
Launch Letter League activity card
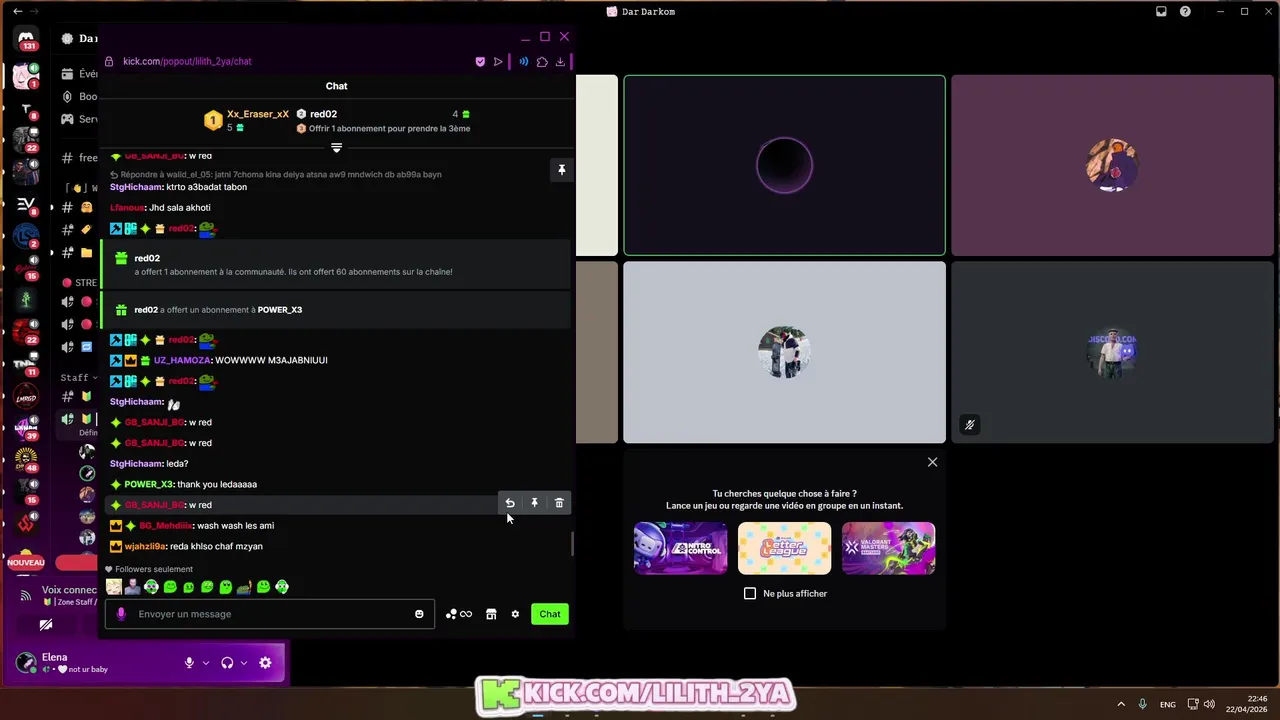[x=784, y=548]
